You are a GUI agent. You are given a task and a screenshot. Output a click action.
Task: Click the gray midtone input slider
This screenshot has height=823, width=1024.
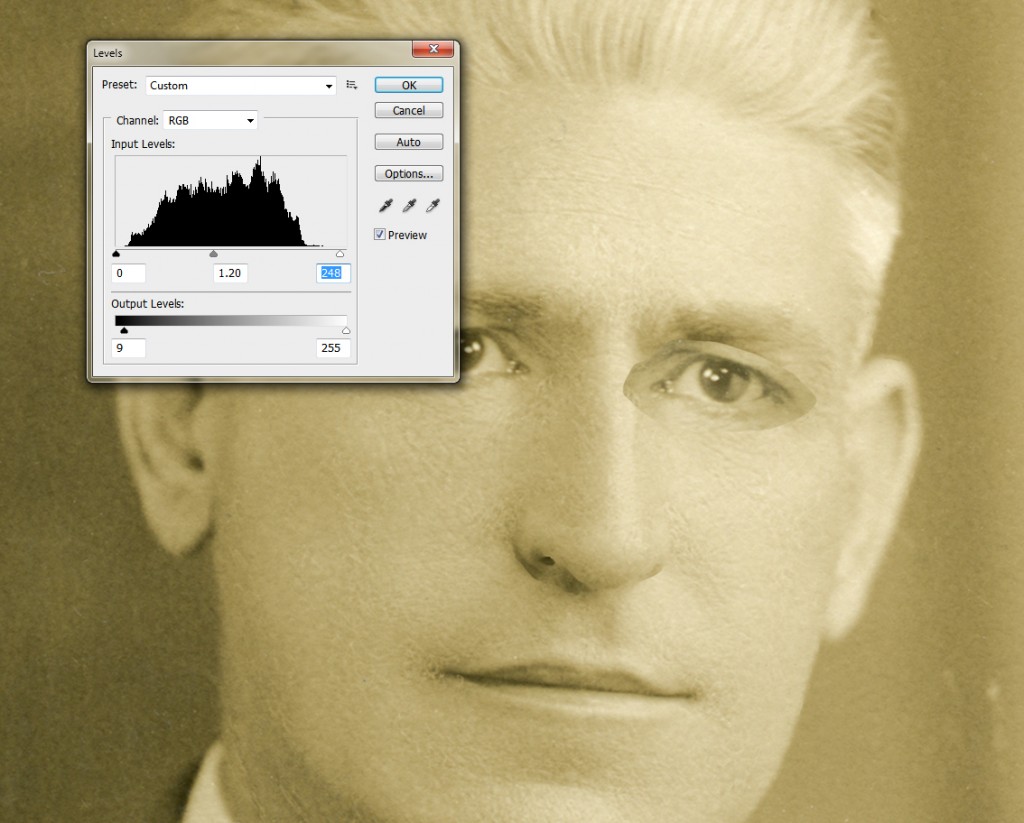click(x=213, y=255)
